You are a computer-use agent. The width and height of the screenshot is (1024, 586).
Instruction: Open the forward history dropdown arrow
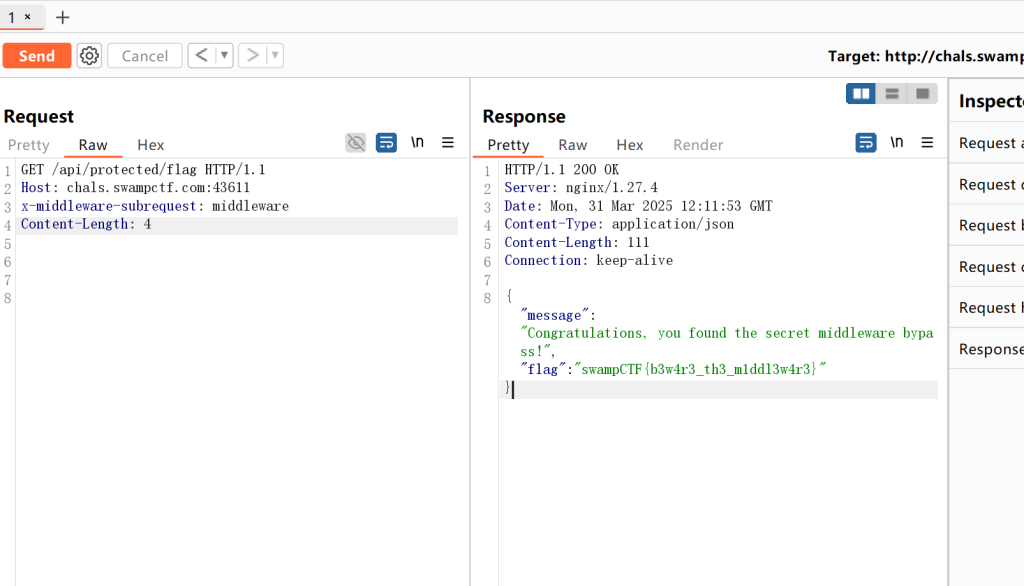[x=275, y=56]
